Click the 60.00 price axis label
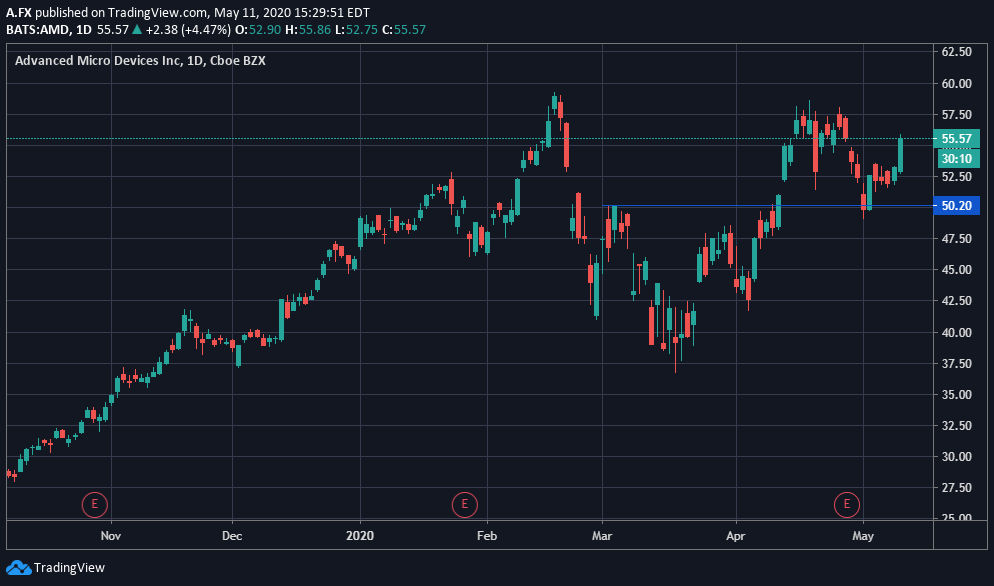Screen dimensions: 994x586 957,84
